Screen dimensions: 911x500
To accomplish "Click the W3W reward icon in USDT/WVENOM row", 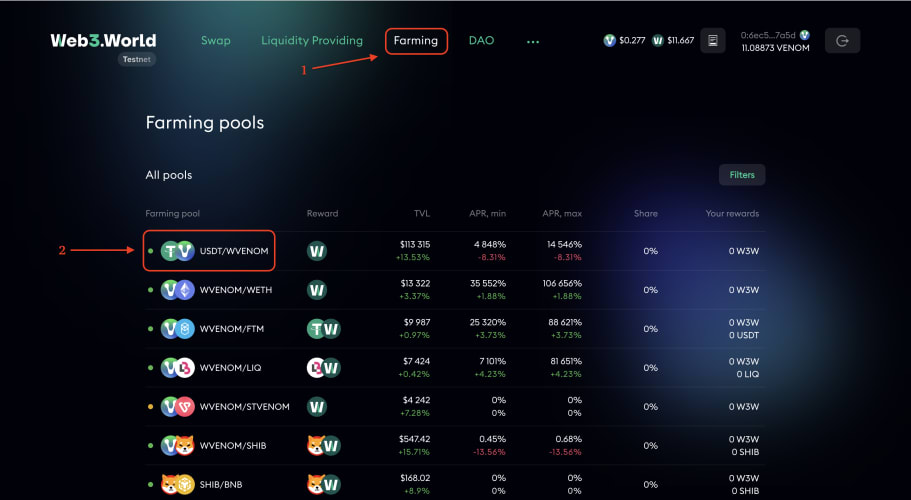I will click(x=317, y=251).
